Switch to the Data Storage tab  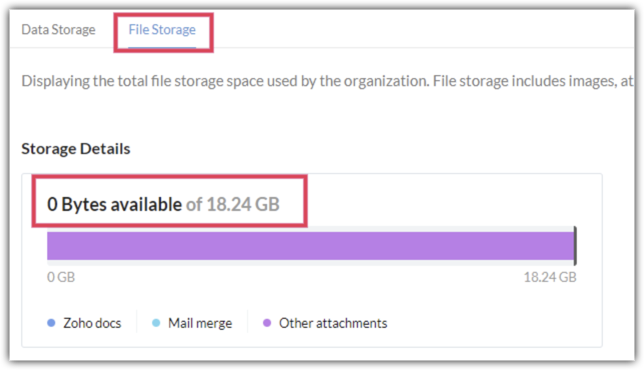[58, 30]
